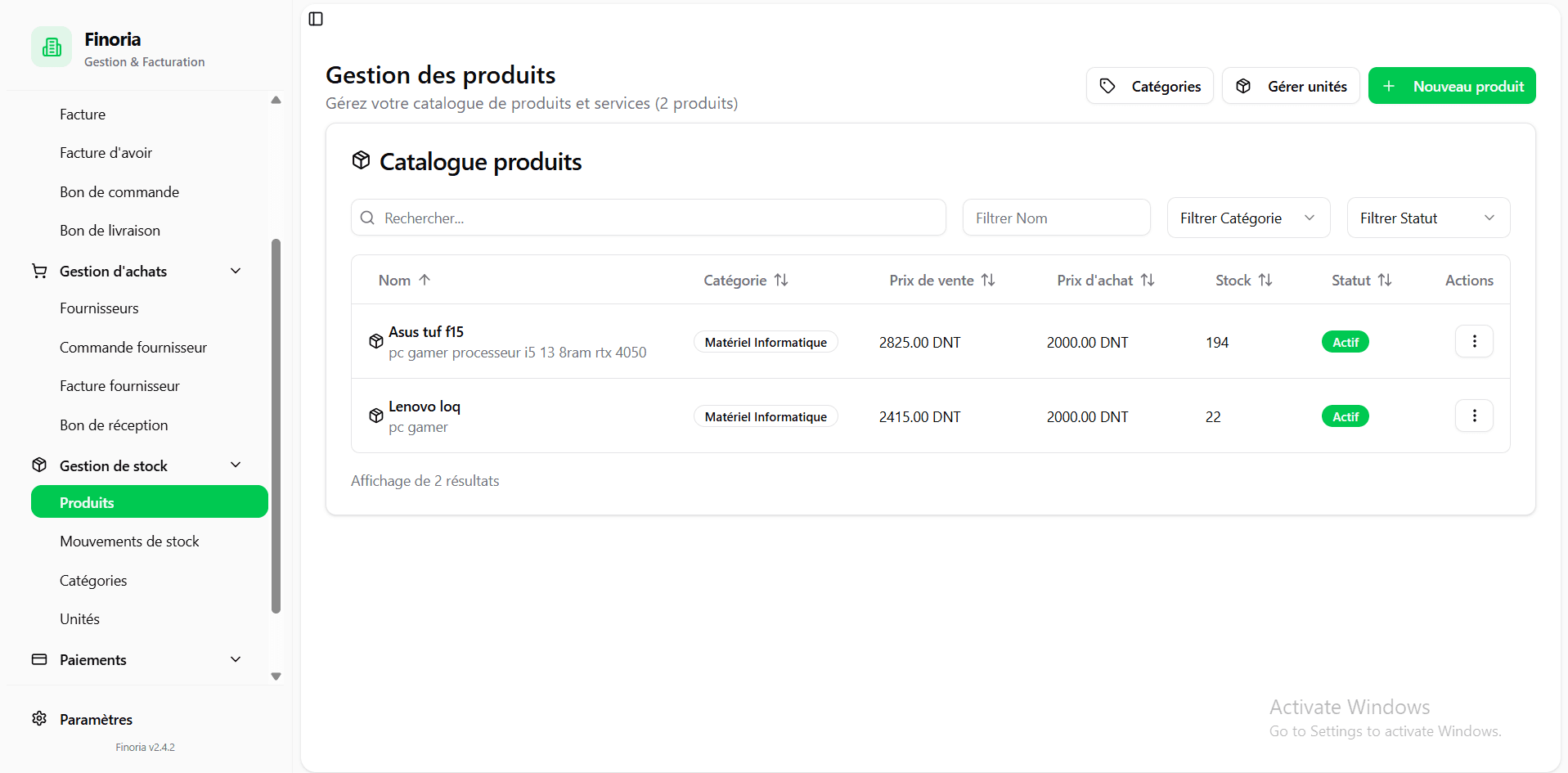This screenshot has height=773, width=1568.
Task: Sort by Prix d'achat arrows
Action: (x=1148, y=280)
